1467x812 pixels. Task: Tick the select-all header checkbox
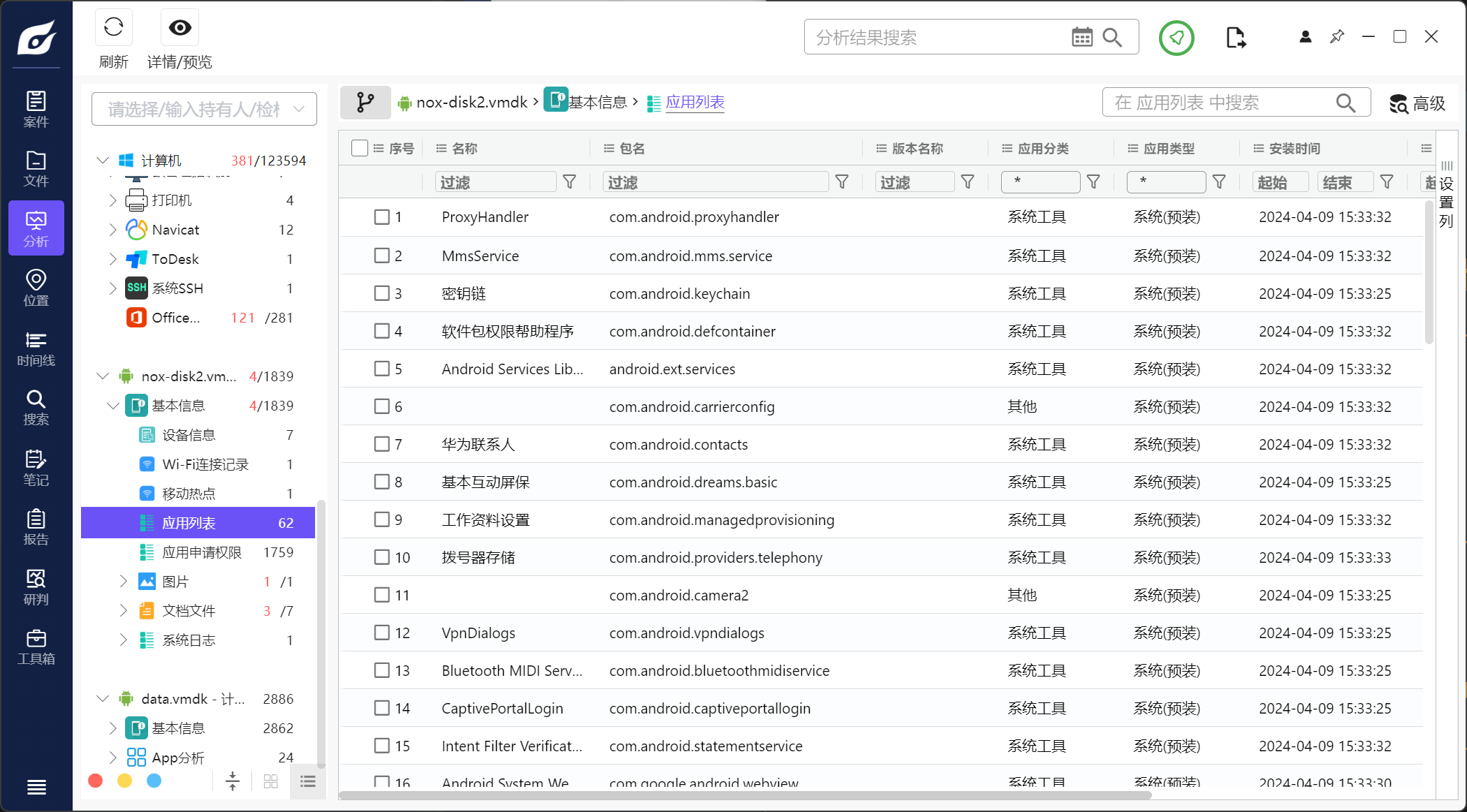coord(359,148)
